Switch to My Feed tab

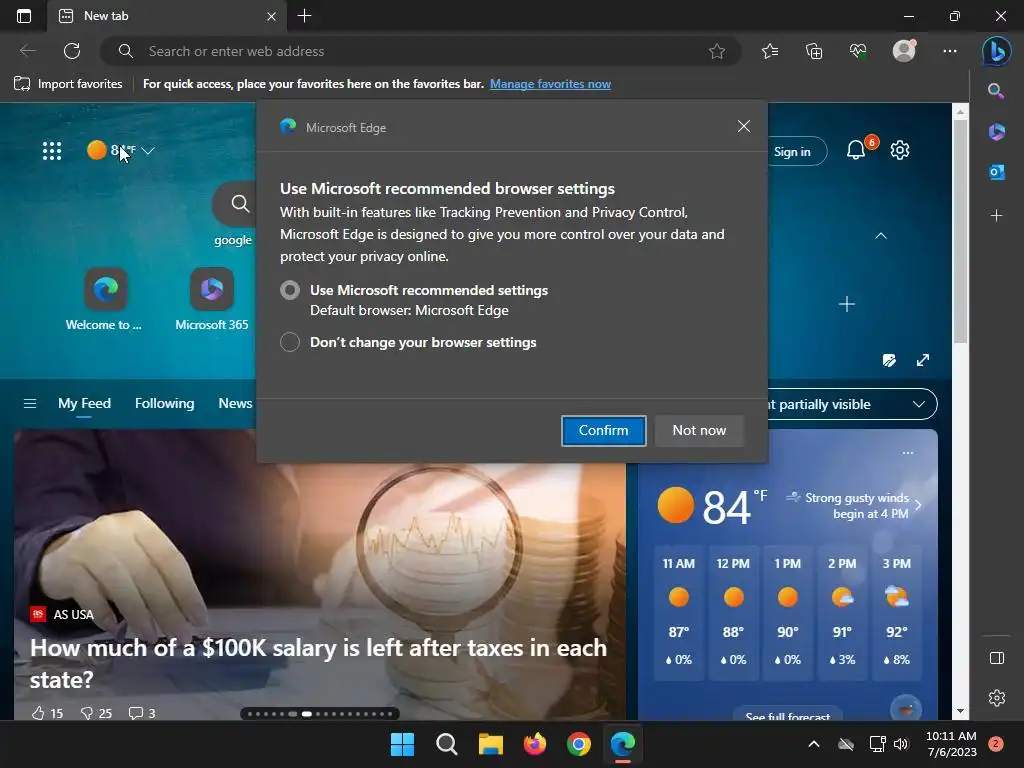click(x=84, y=404)
